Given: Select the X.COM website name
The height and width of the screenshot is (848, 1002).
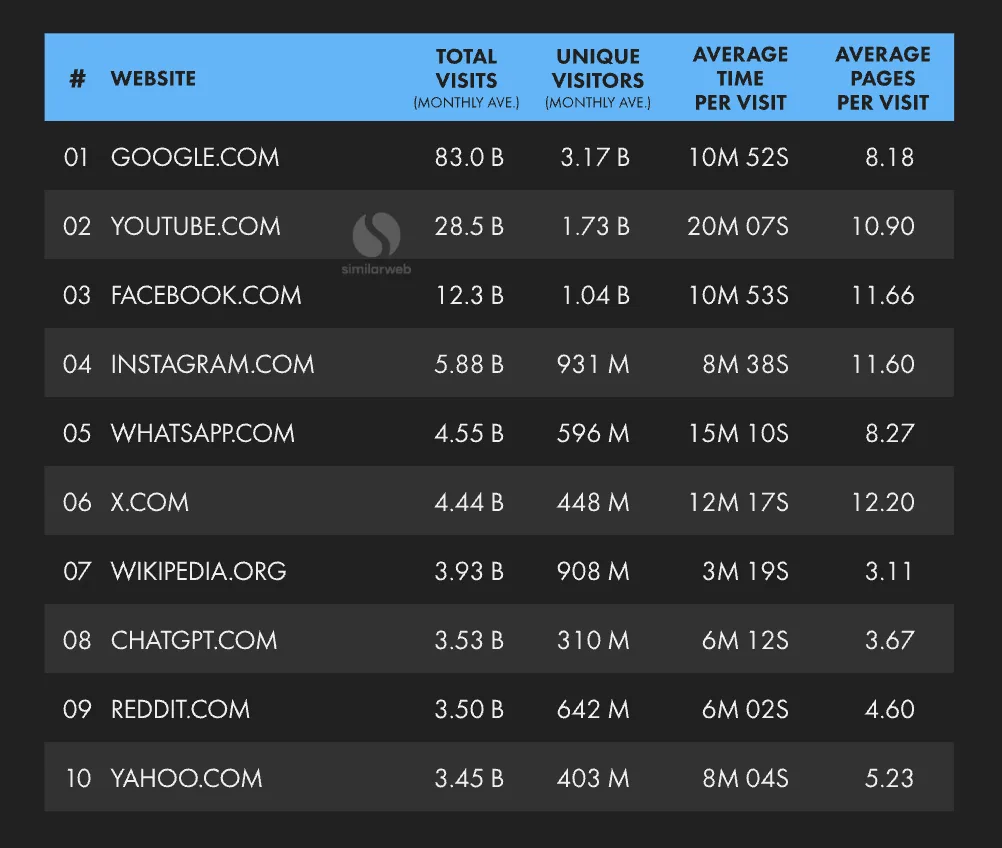Looking at the screenshot, I should (x=150, y=502).
